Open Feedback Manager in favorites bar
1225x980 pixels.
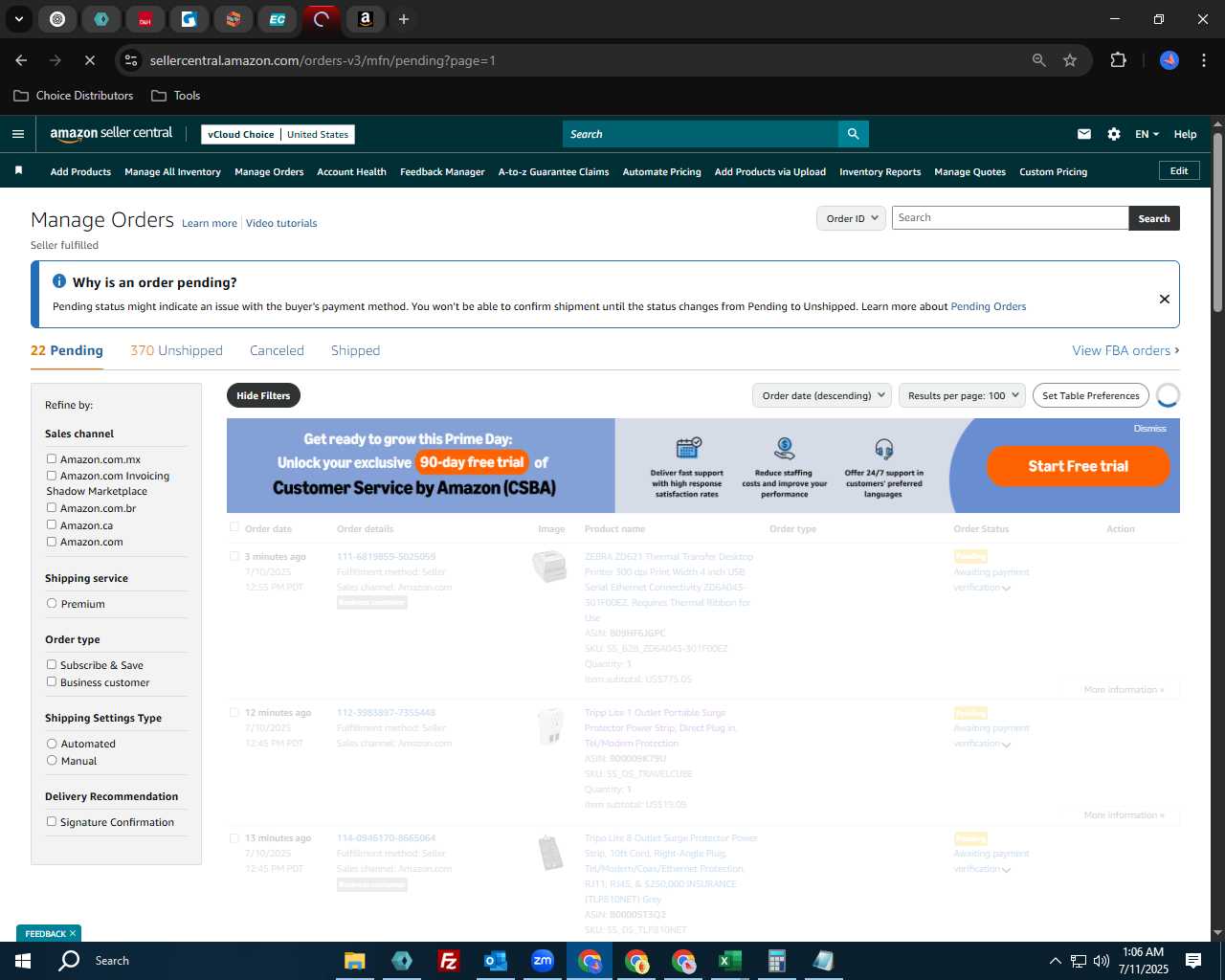click(442, 171)
